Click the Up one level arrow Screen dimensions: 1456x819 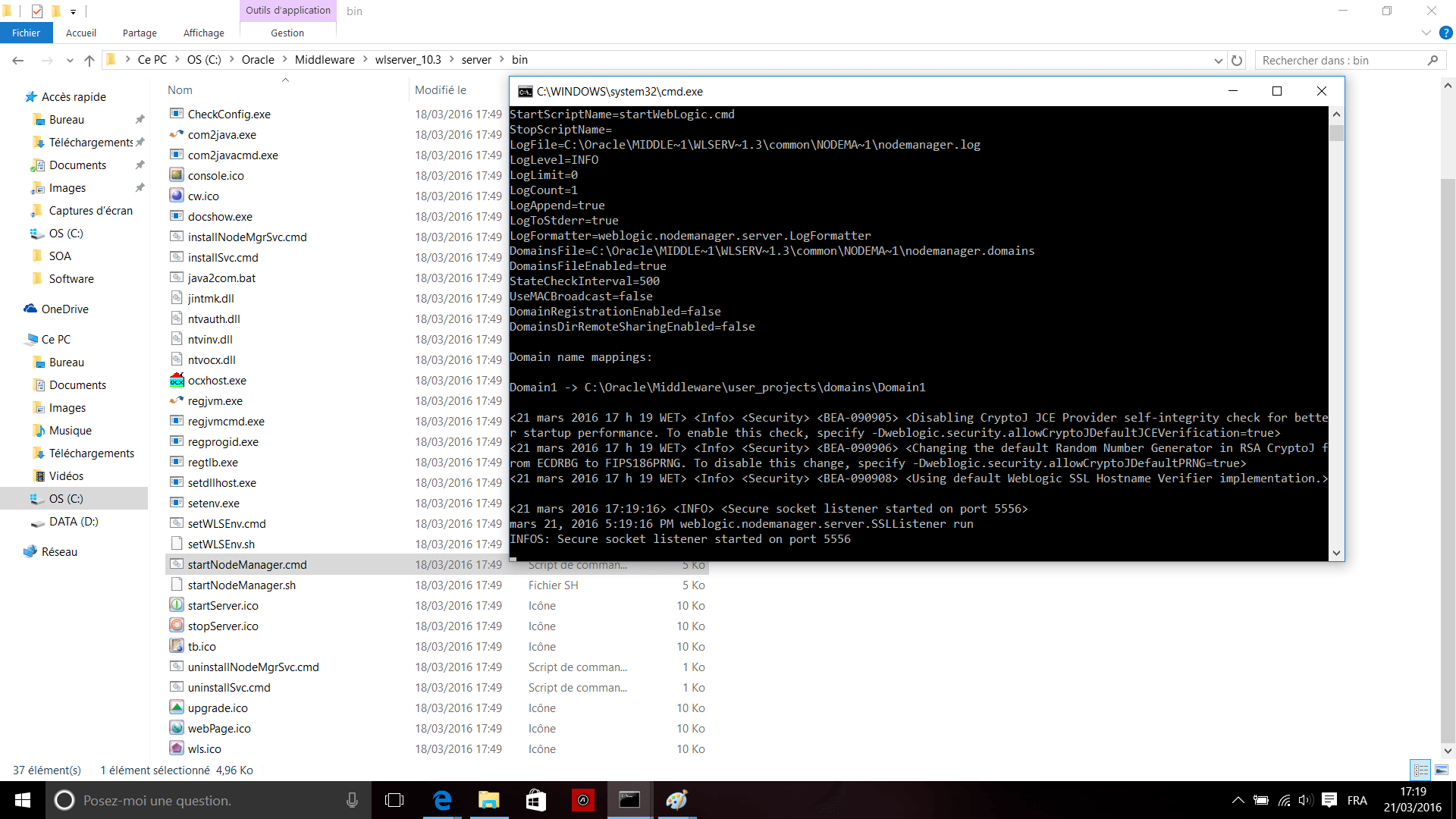click(89, 60)
